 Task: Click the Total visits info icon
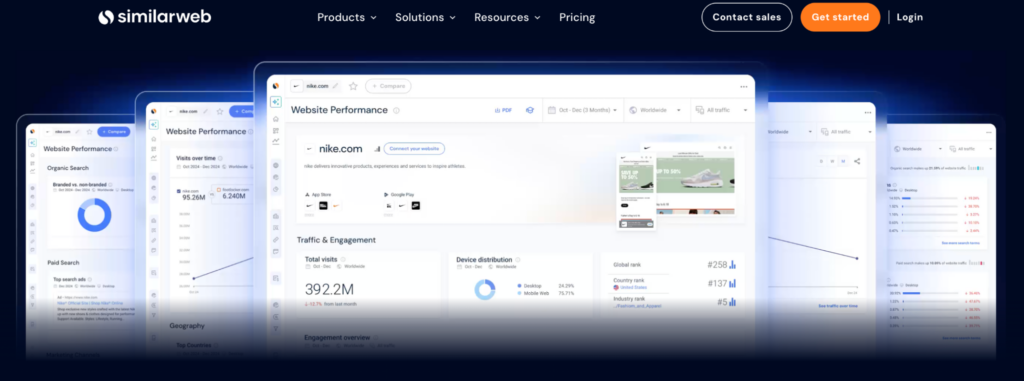tap(343, 259)
